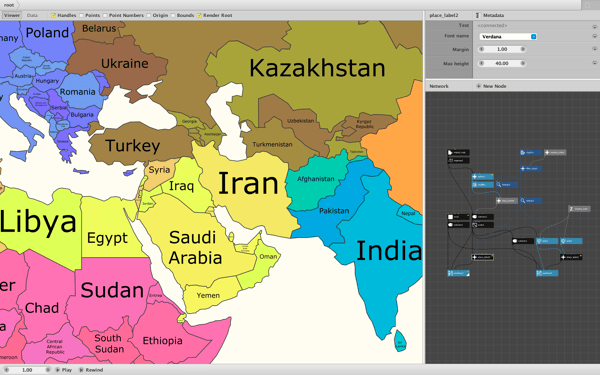
Task: Click the Pakistan label on the map
Action: coord(334,210)
